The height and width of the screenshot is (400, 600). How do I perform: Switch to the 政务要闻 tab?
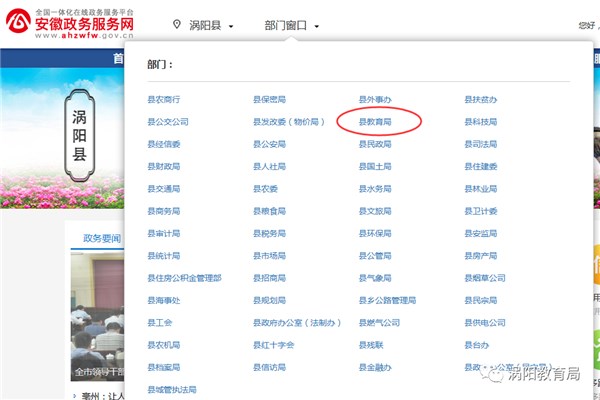click(101, 238)
